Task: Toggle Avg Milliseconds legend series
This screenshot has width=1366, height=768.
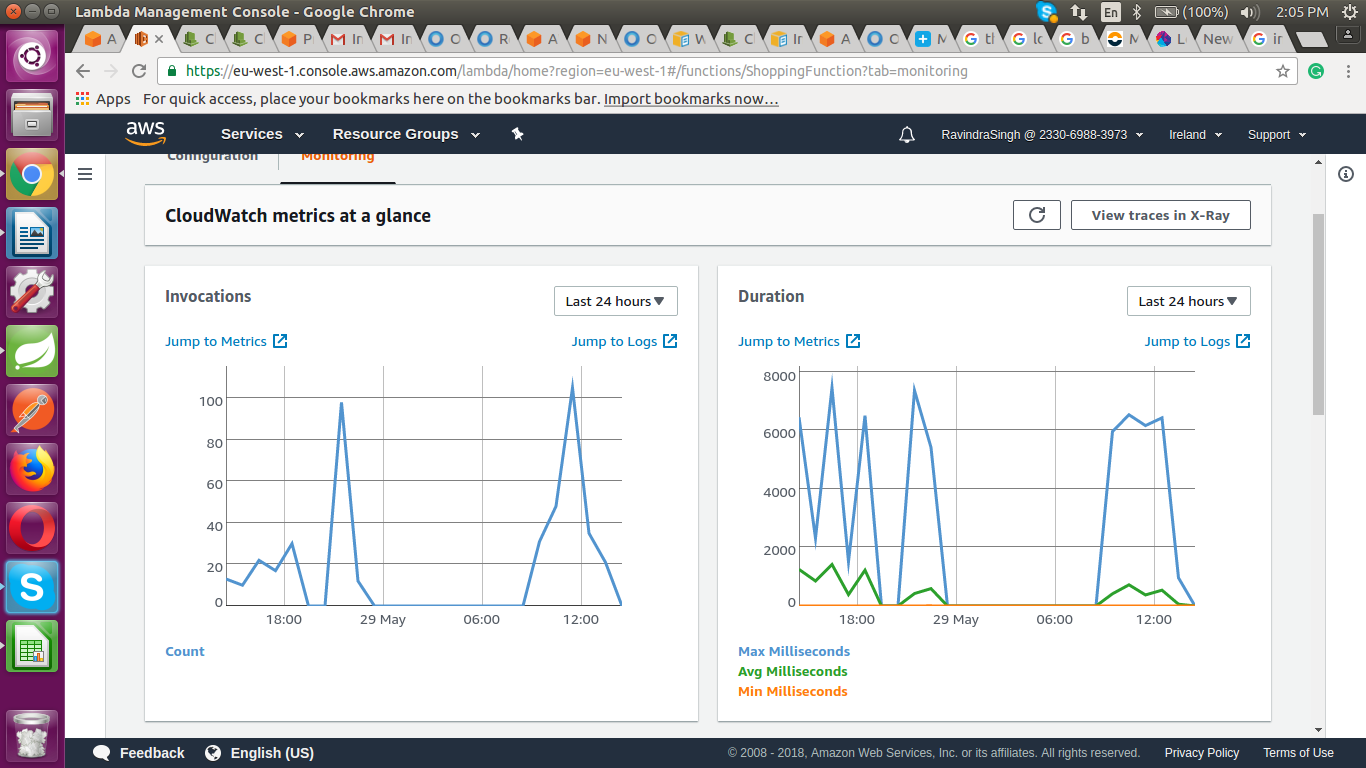Action: [x=793, y=671]
